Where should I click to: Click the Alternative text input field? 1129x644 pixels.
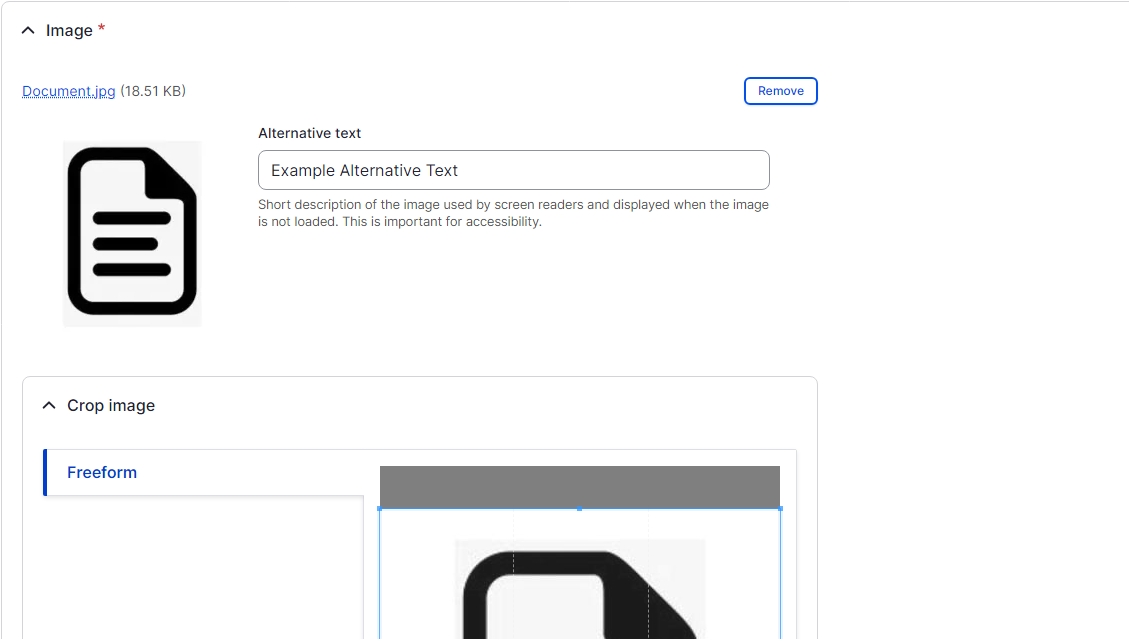[x=513, y=170]
